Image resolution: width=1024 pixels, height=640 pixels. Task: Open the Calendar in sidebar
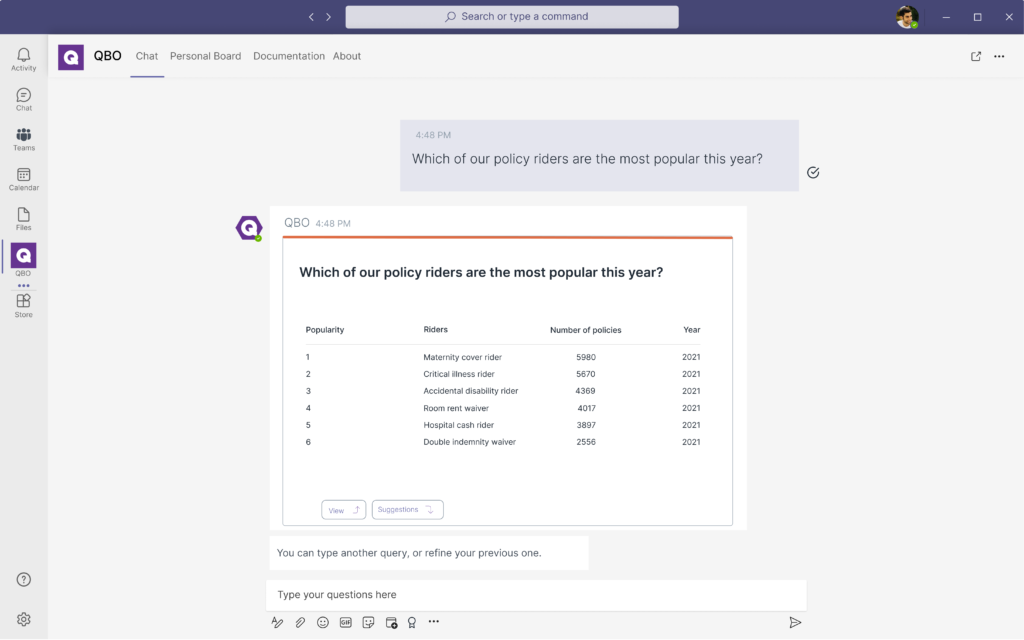23,179
